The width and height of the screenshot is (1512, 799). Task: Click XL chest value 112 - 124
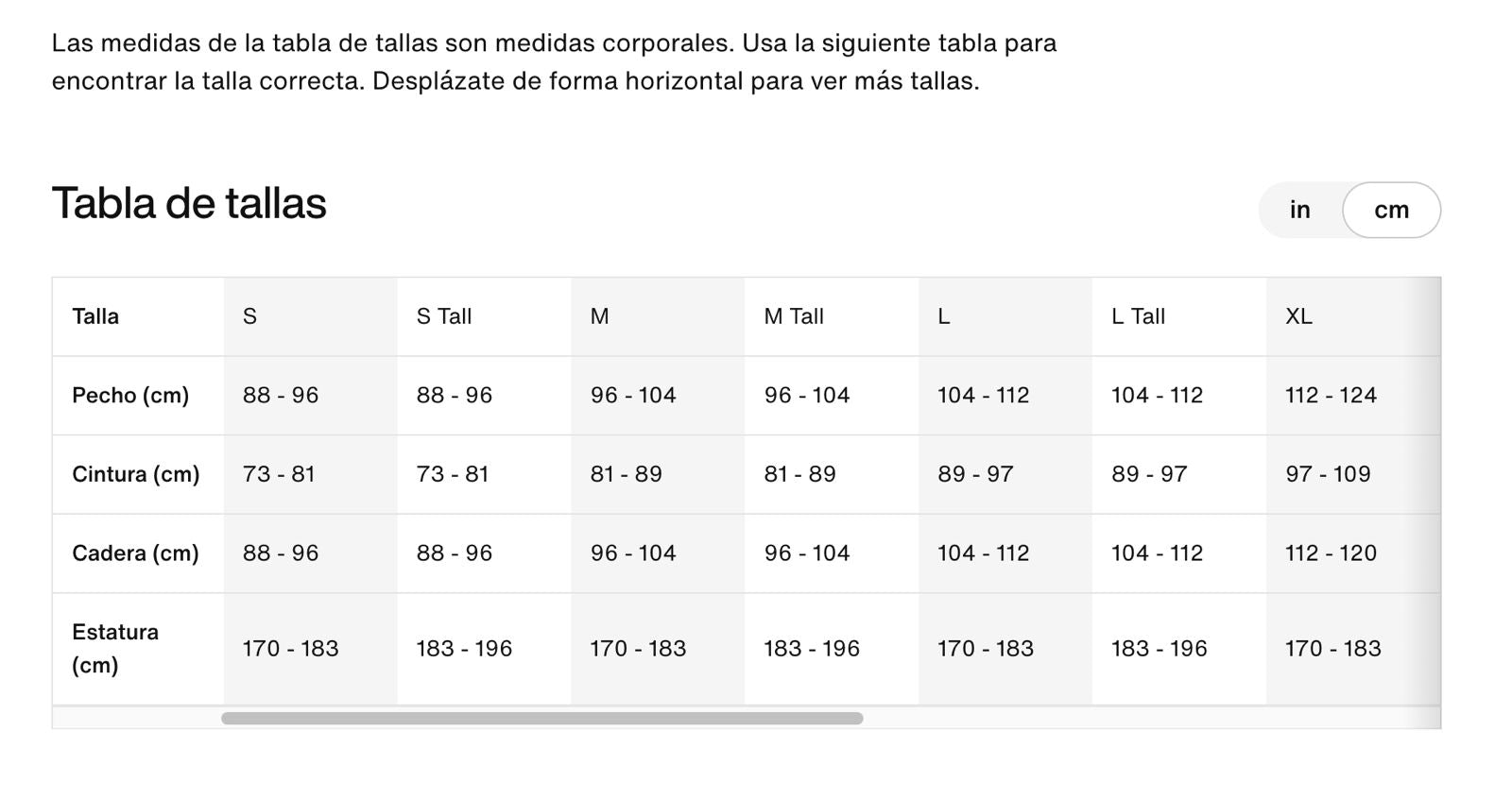[1331, 396]
